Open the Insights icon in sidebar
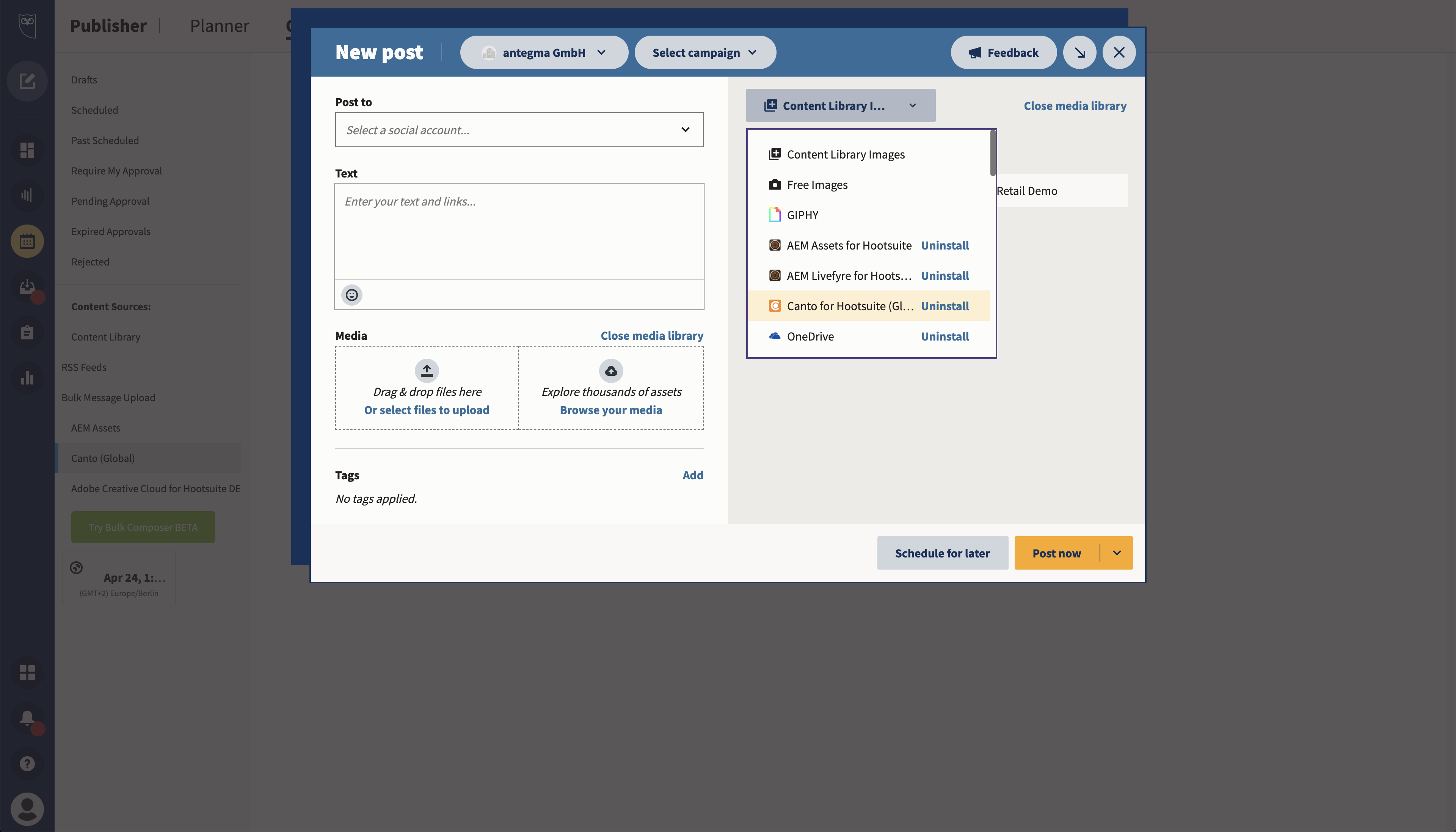 point(27,195)
